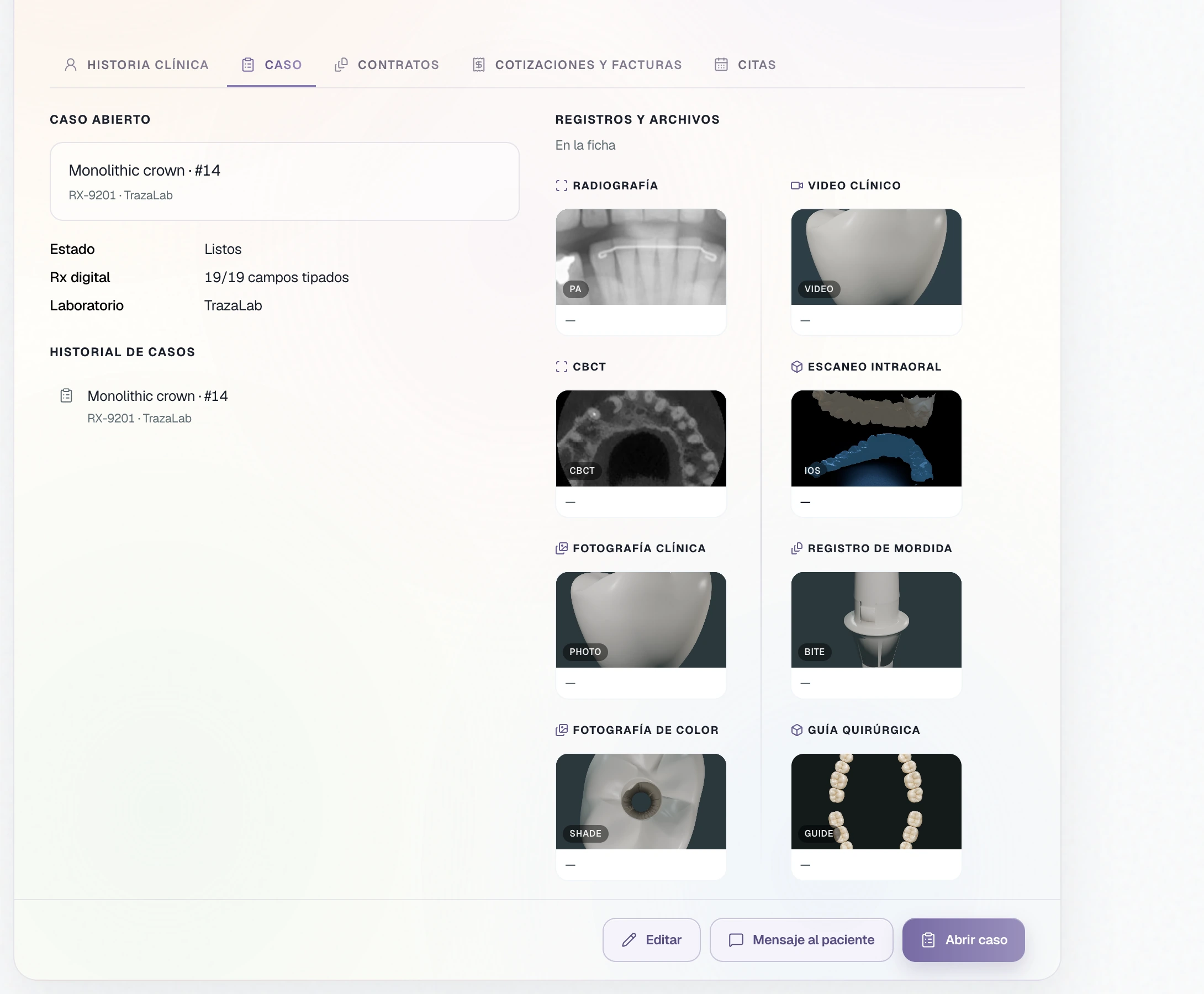
Task: Open the SHADE color photo thumbnail
Action: pos(641,802)
